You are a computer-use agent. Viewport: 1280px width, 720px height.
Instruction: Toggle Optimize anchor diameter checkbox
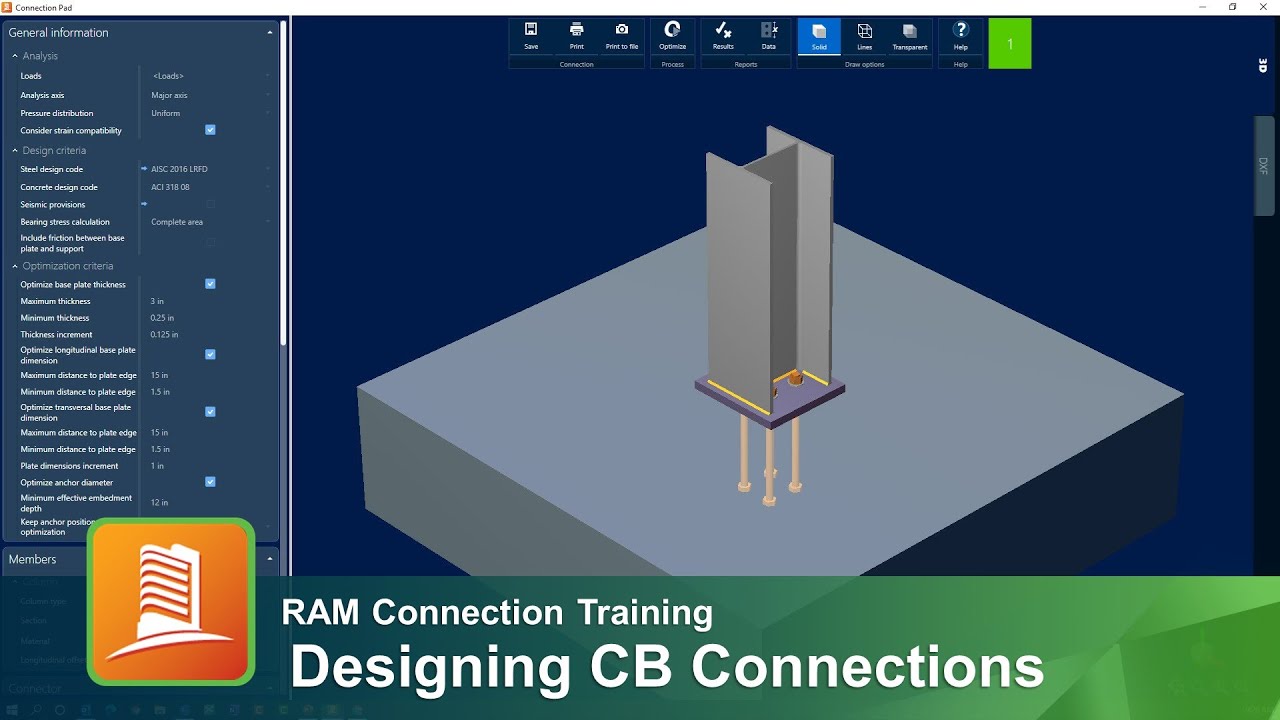pos(210,482)
